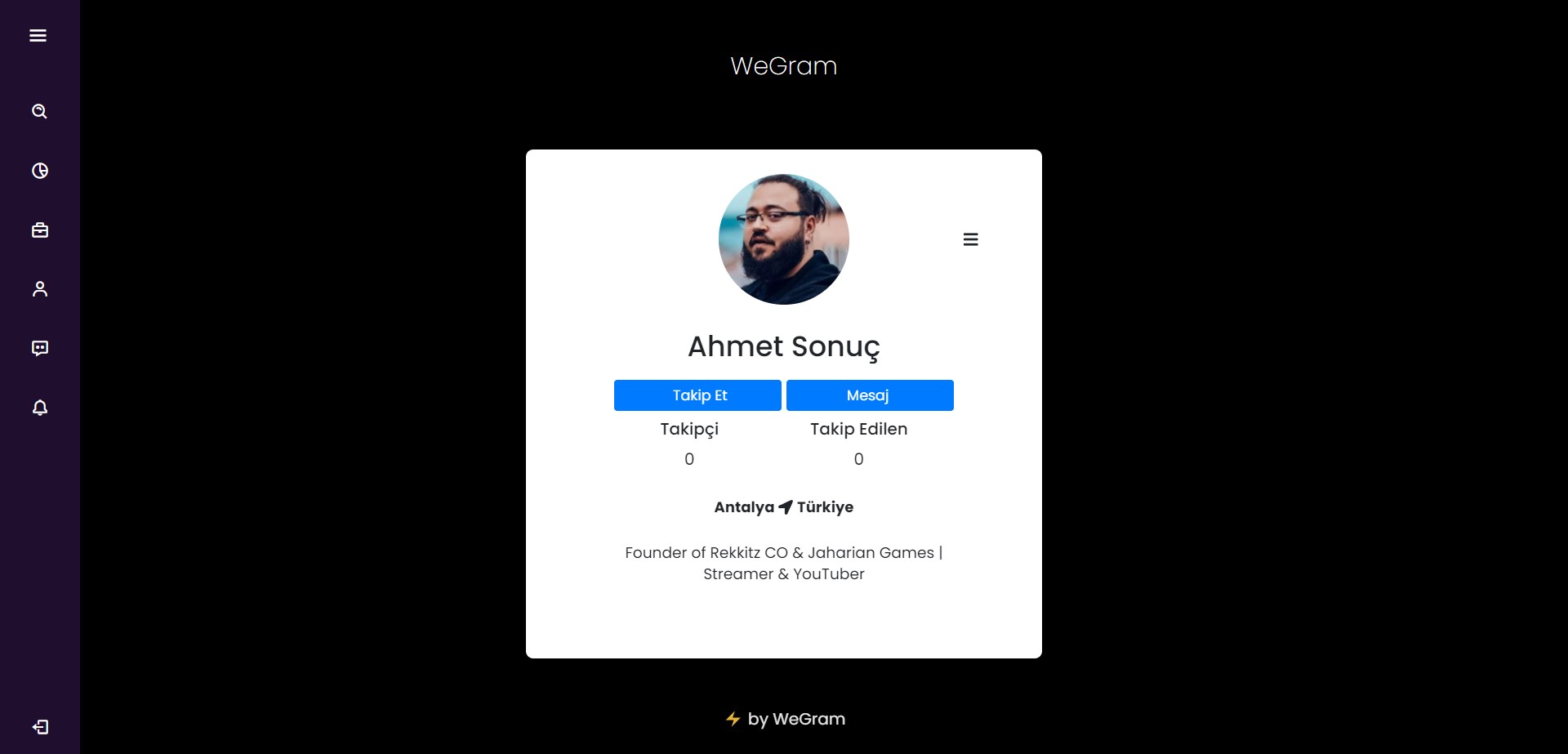Open the user profile icon in sidebar
Viewport: 1568px width, 754px height.
[x=40, y=289]
